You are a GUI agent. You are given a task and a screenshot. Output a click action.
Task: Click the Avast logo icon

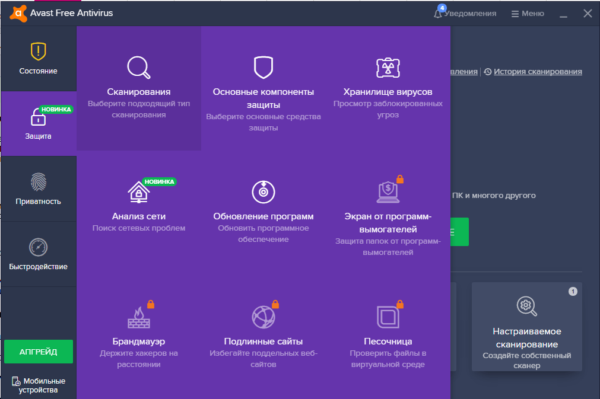pyautogui.click(x=18, y=13)
